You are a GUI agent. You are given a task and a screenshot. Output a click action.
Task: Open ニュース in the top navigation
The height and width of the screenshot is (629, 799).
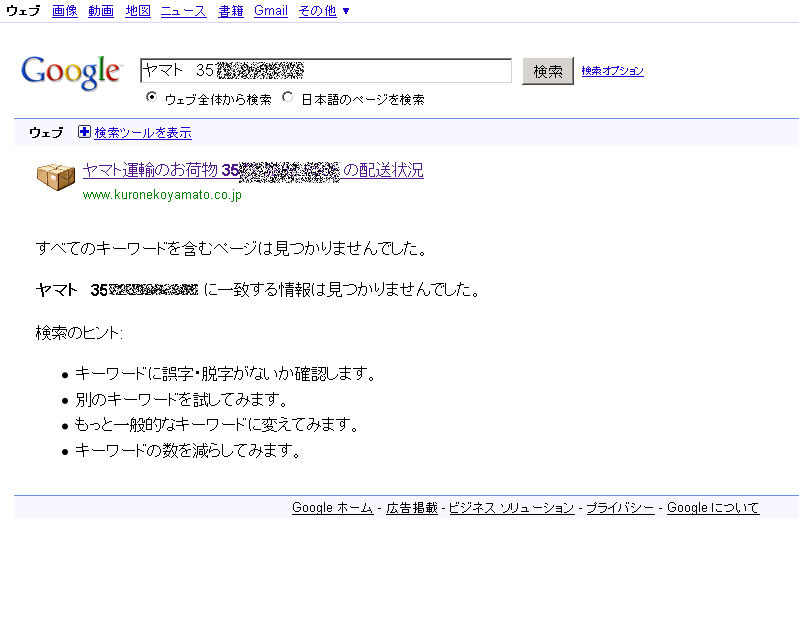pyautogui.click(x=183, y=11)
